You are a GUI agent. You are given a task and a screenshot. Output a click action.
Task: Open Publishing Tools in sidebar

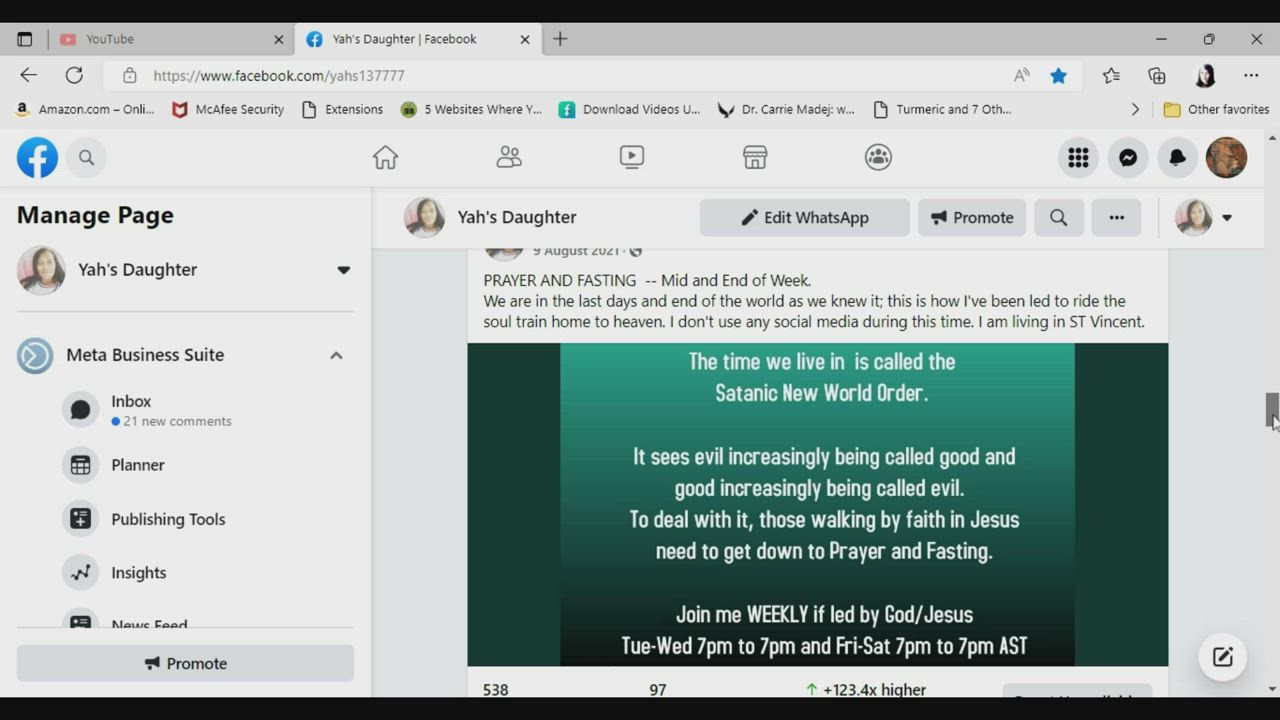click(x=168, y=519)
